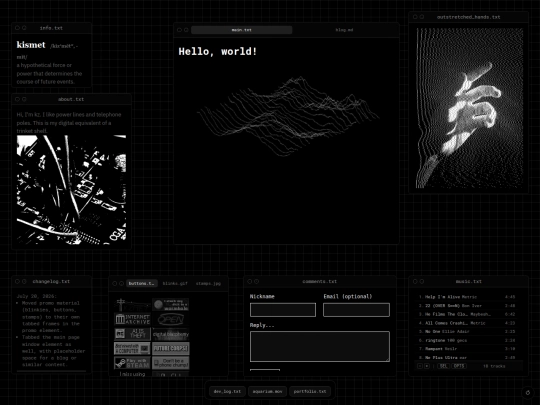Open the power-line pole badge in buttons window
Viewport: 540px width, 405px height.
point(132,304)
